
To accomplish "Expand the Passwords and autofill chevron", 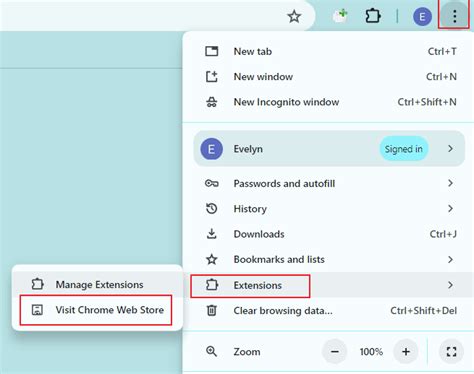I will click(450, 183).
